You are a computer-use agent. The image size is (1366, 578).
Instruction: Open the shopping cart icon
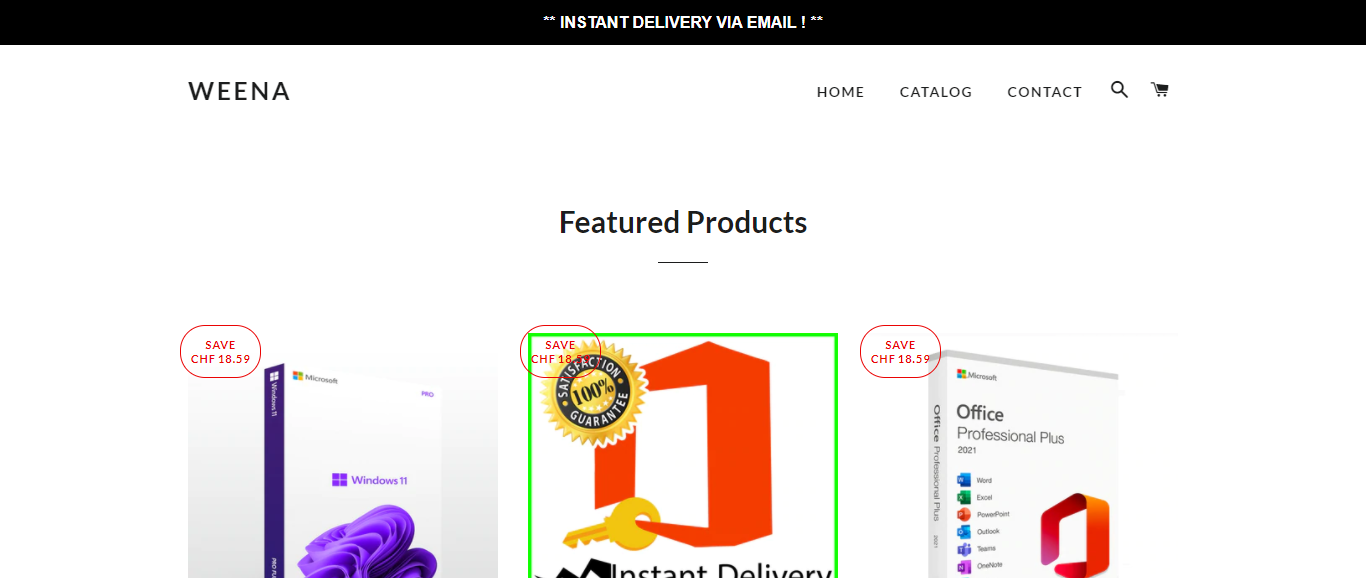click(x=1160, y=90)
